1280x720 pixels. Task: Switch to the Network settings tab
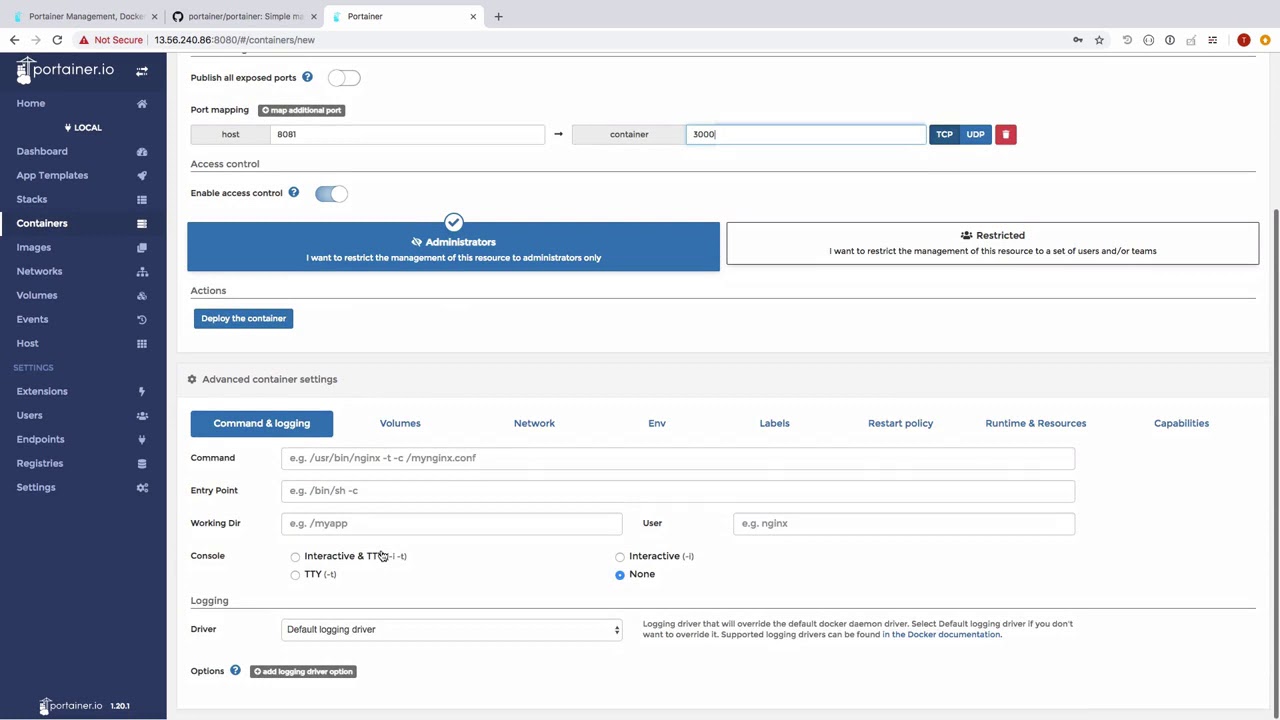(x=534, y=423)
